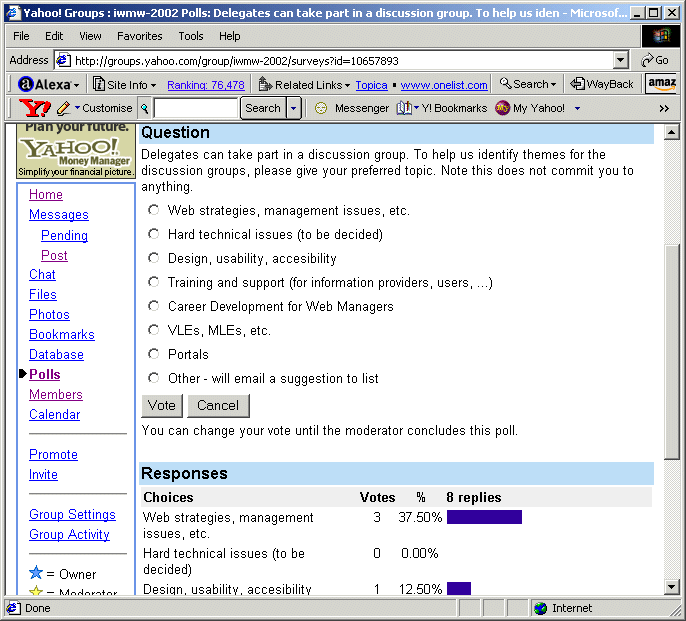Follow the www.onelist.com link
686x621 pixels.
pyautogui.click(x=444, y=85)
